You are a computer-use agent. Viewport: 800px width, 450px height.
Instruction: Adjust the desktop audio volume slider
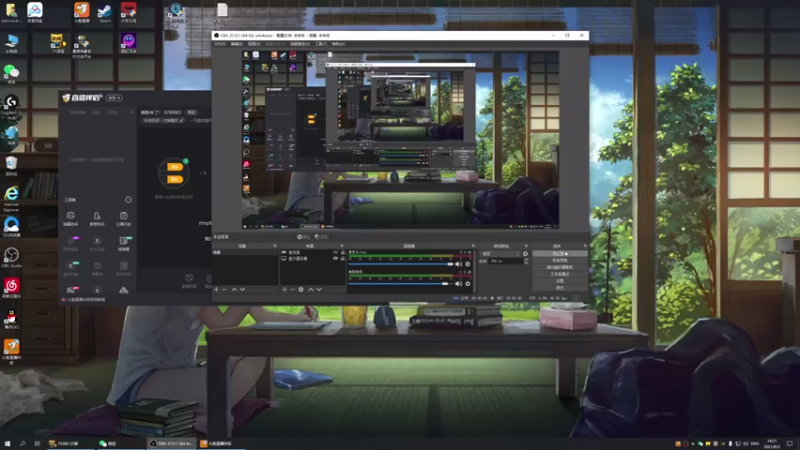click(401, 284)
